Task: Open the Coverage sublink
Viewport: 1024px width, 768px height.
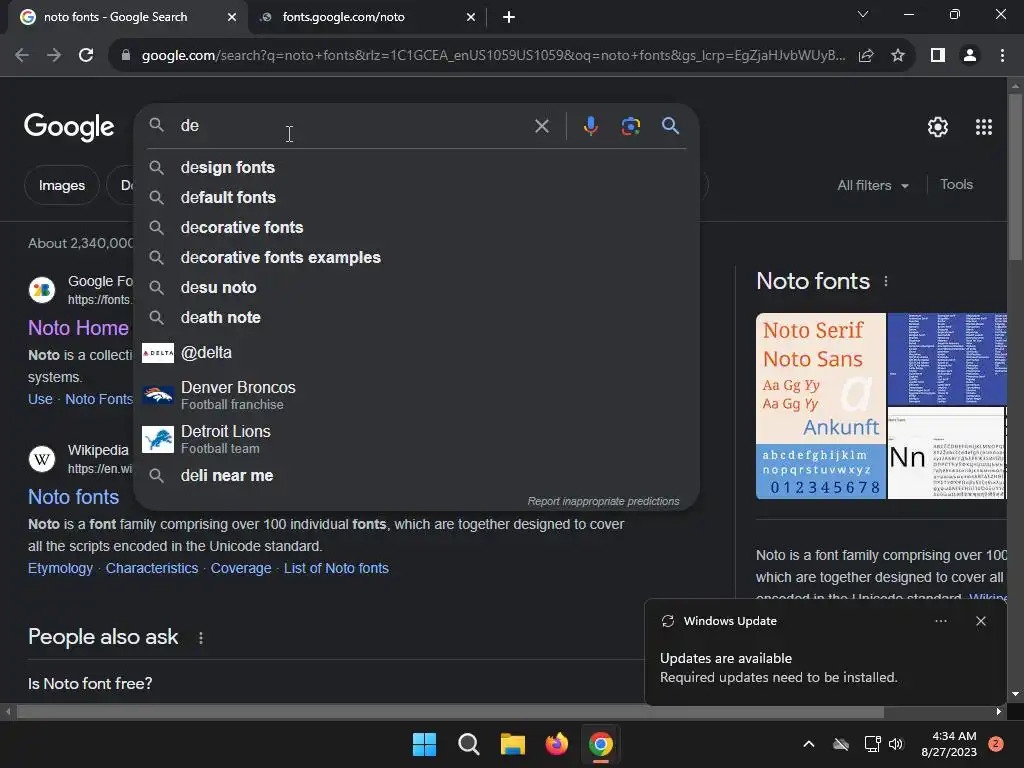Action: point(240,569)
